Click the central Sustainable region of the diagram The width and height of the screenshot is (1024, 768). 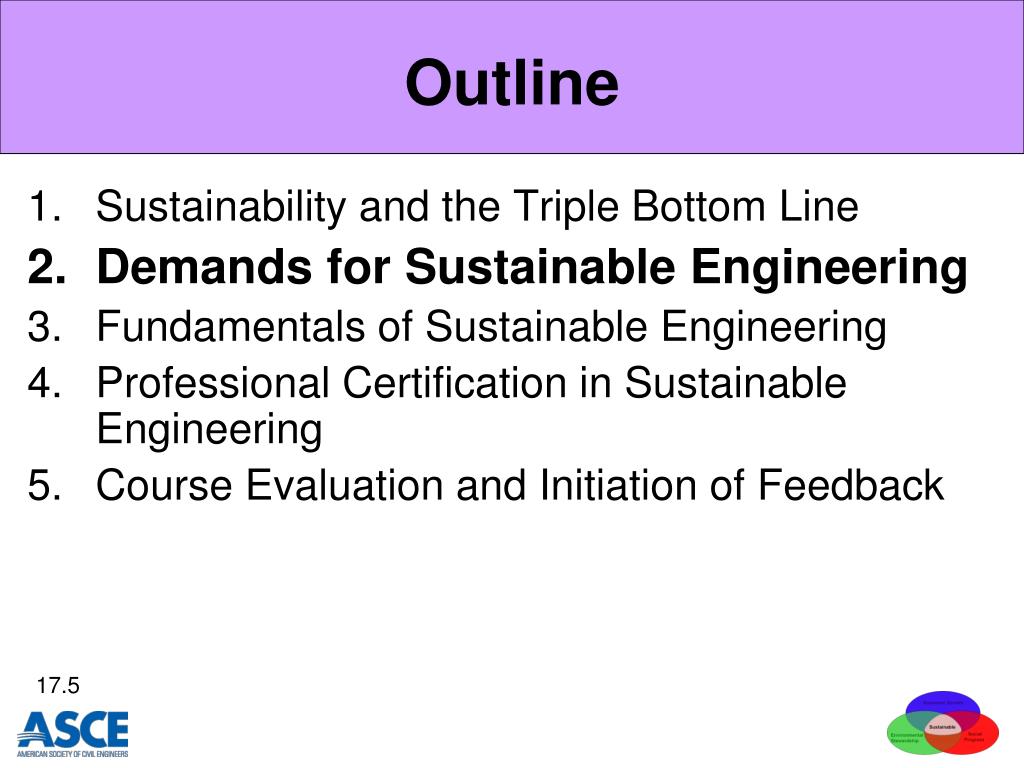pos(942,727)
